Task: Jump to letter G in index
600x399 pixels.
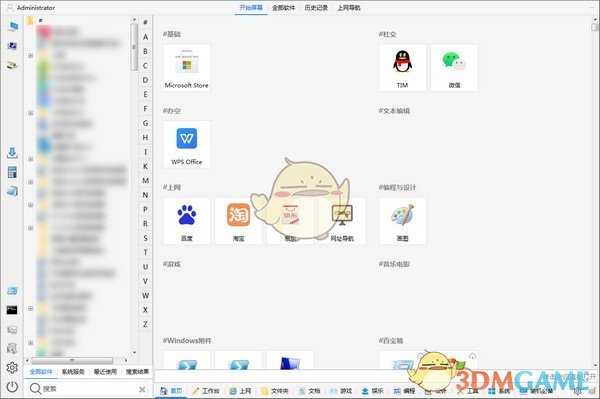Action: (145, 123)
